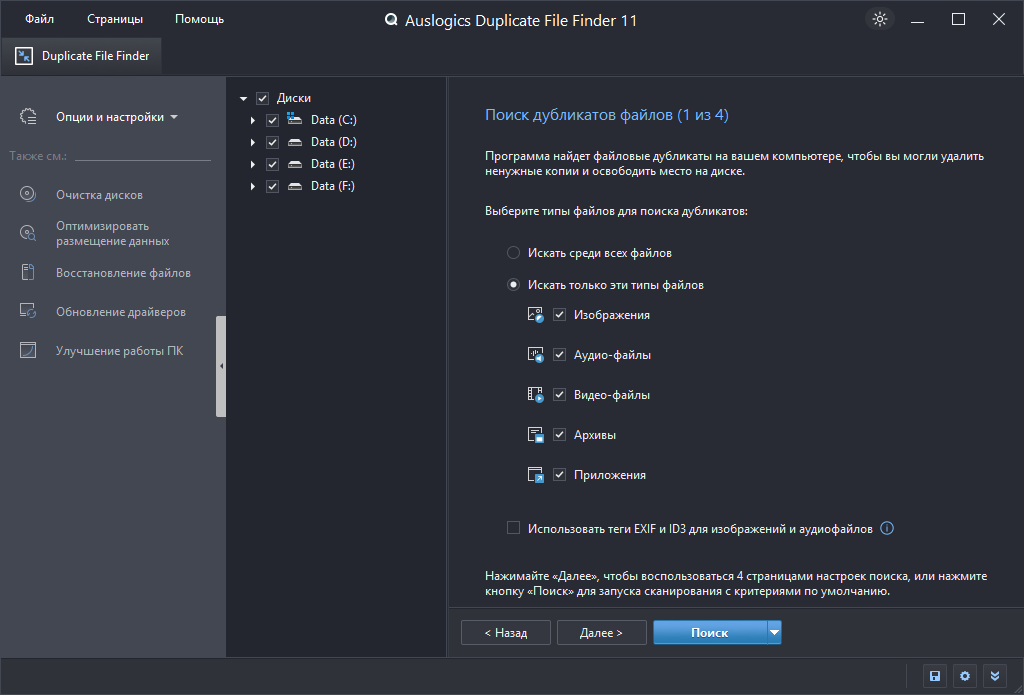Toggle the Диски root checkbox
The width and height of the screenshot is (1024, 695).
pos(263,98)
